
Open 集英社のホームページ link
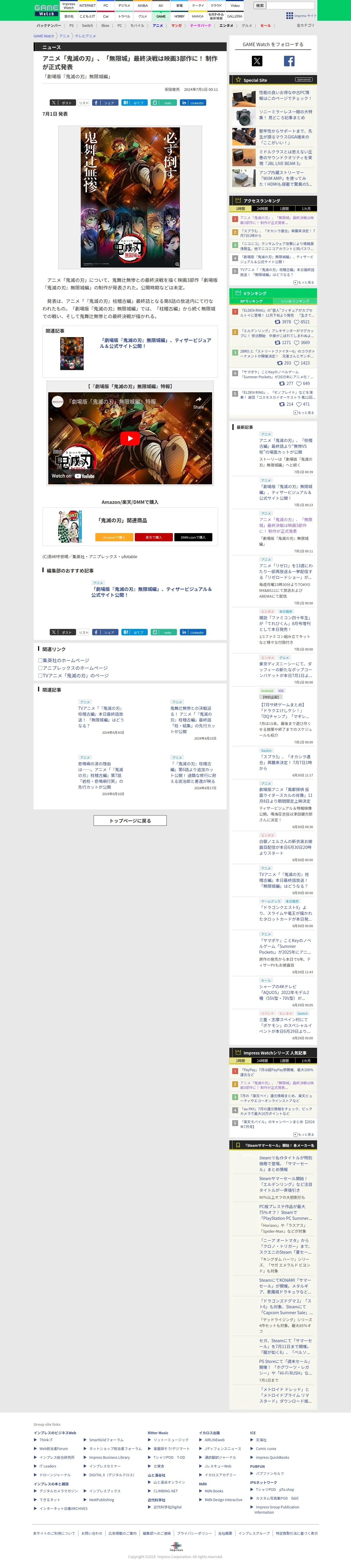coord(66,660)
